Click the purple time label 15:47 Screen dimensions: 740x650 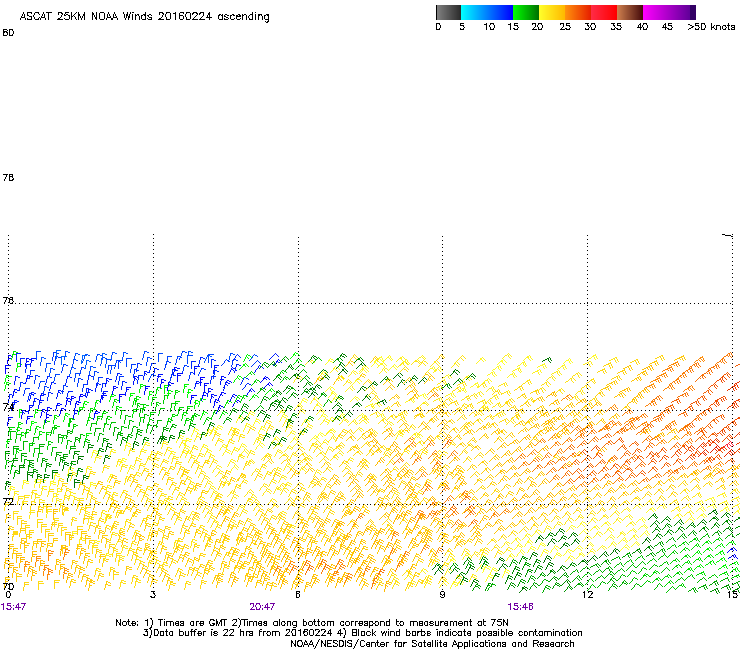tap(13, 607)
